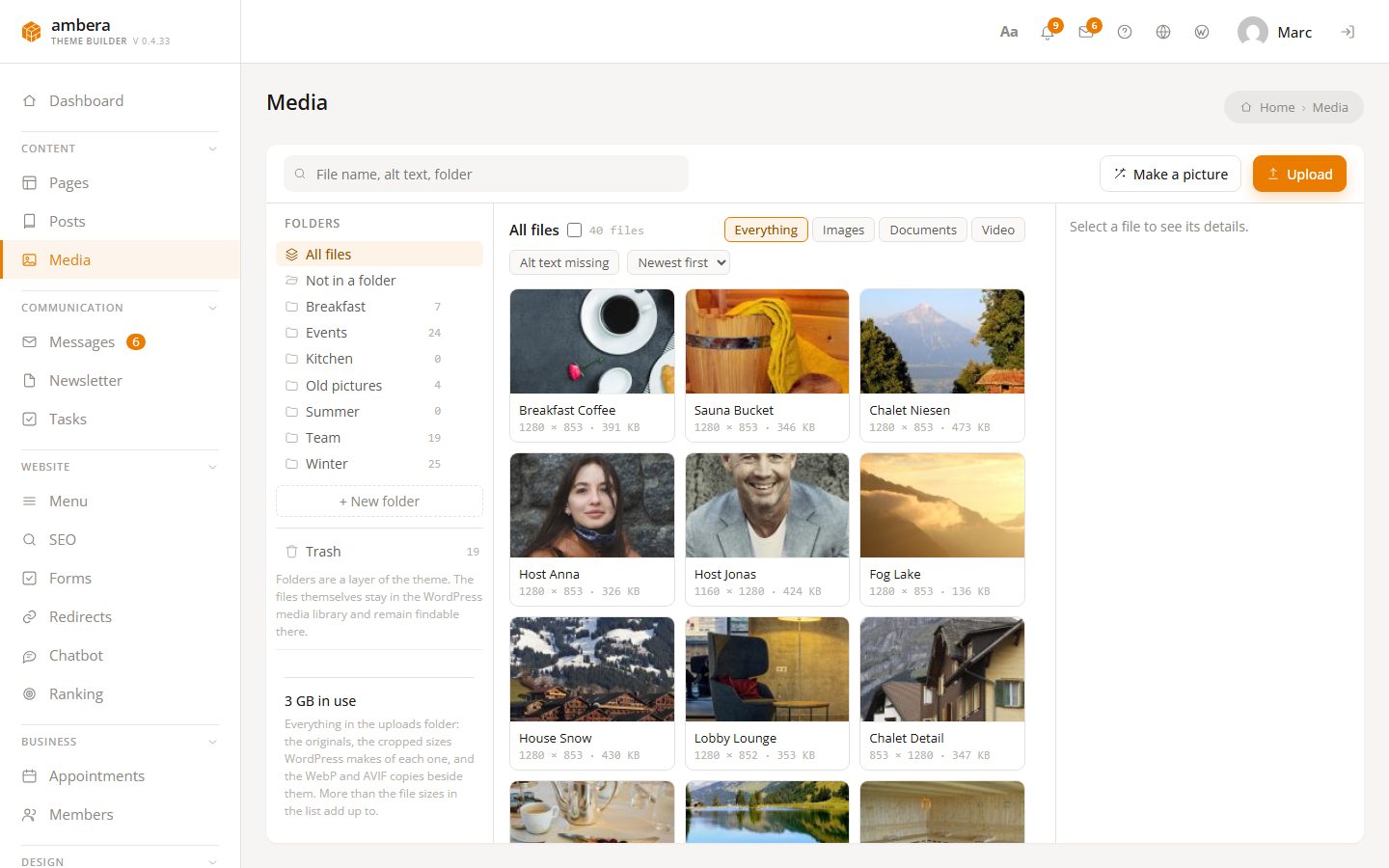
Task: Focus the file name search field
Action: (x=486, y=174)
